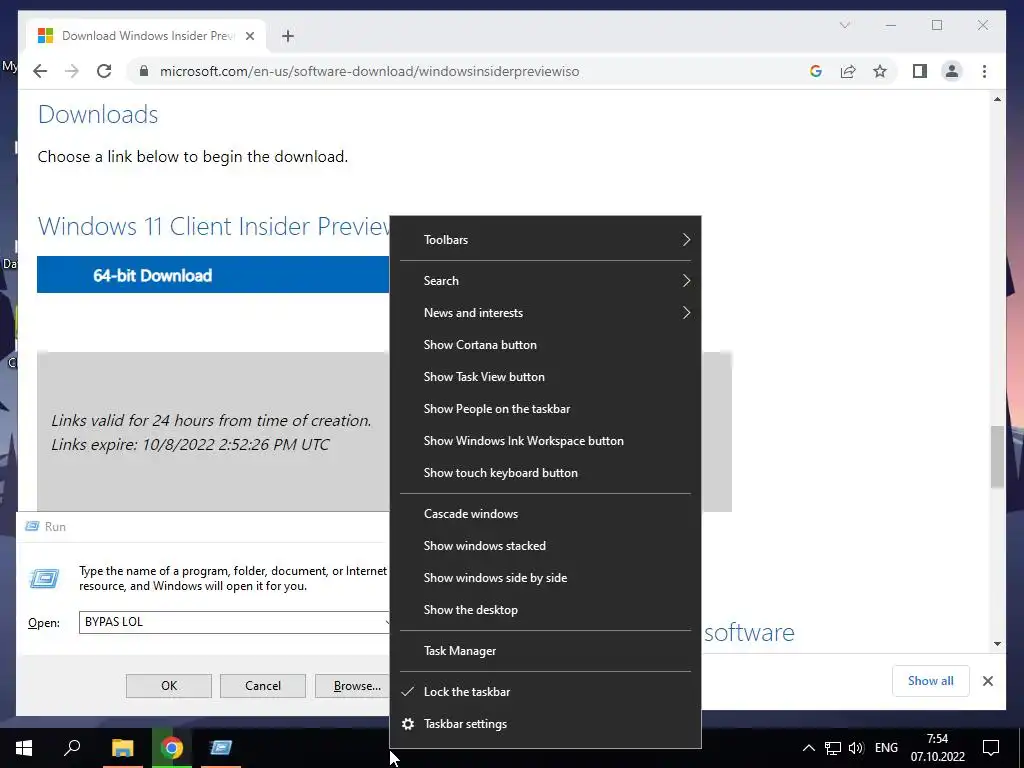Image resolution: width=1024 pixels, height=768 pixels.
Task: Click Show all in the downloads bar
Action: tap(931, 681)
